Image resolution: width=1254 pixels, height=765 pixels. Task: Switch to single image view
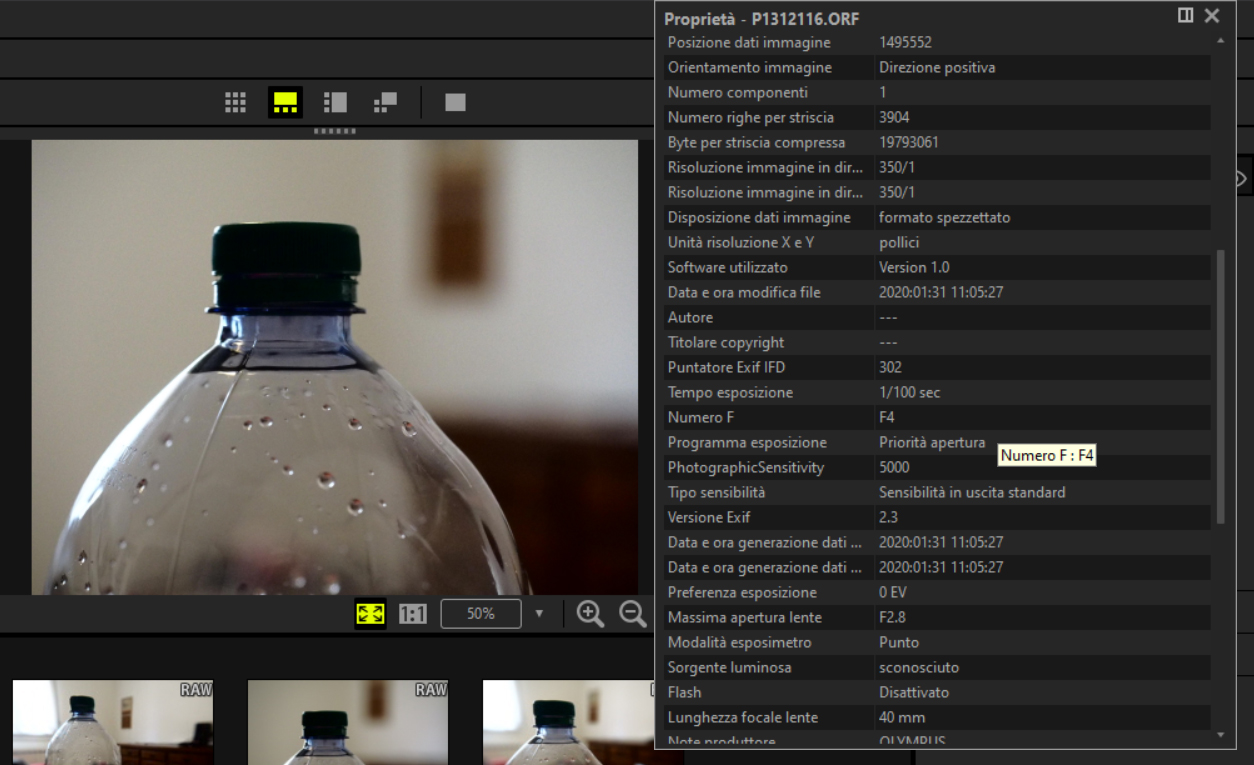tap(455, 102)
